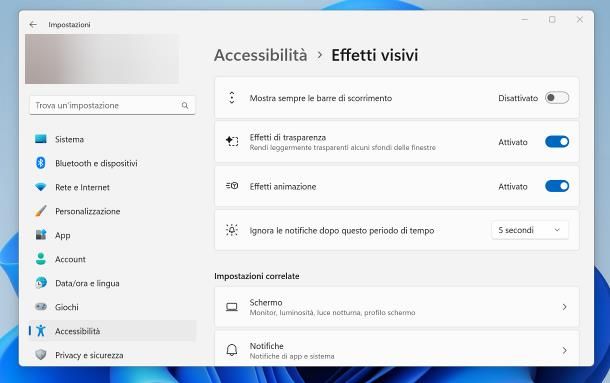Click the Privacy e sicurezza shield icon
610x383 pixels.
[41, 355]
